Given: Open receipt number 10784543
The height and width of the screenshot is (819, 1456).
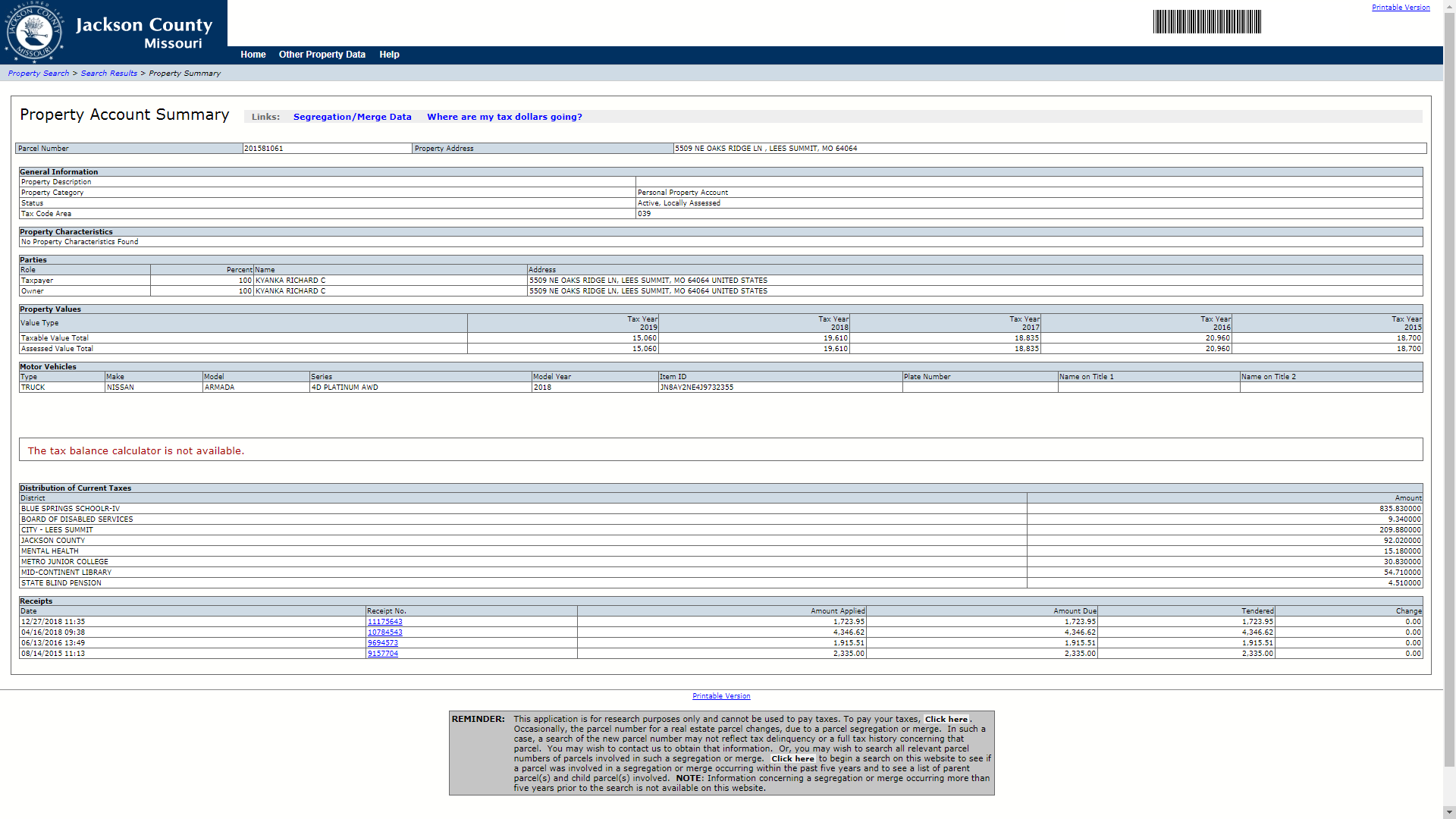Looking at the screenshot, I should (x=385, y=632).
